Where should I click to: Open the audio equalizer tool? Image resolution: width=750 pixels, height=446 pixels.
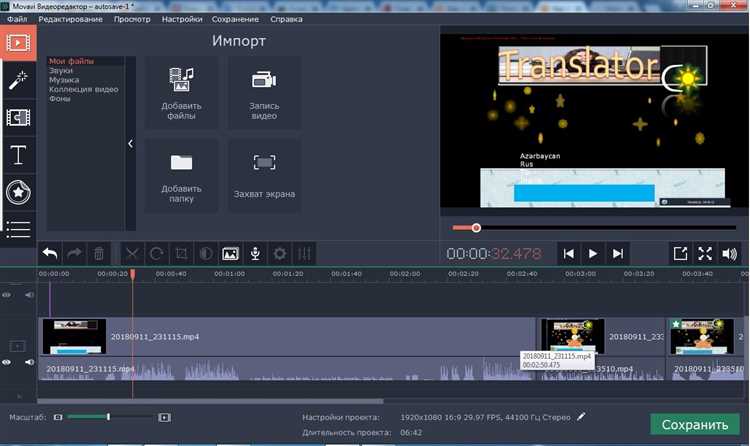pyautogui.click(x=304, y=253)
